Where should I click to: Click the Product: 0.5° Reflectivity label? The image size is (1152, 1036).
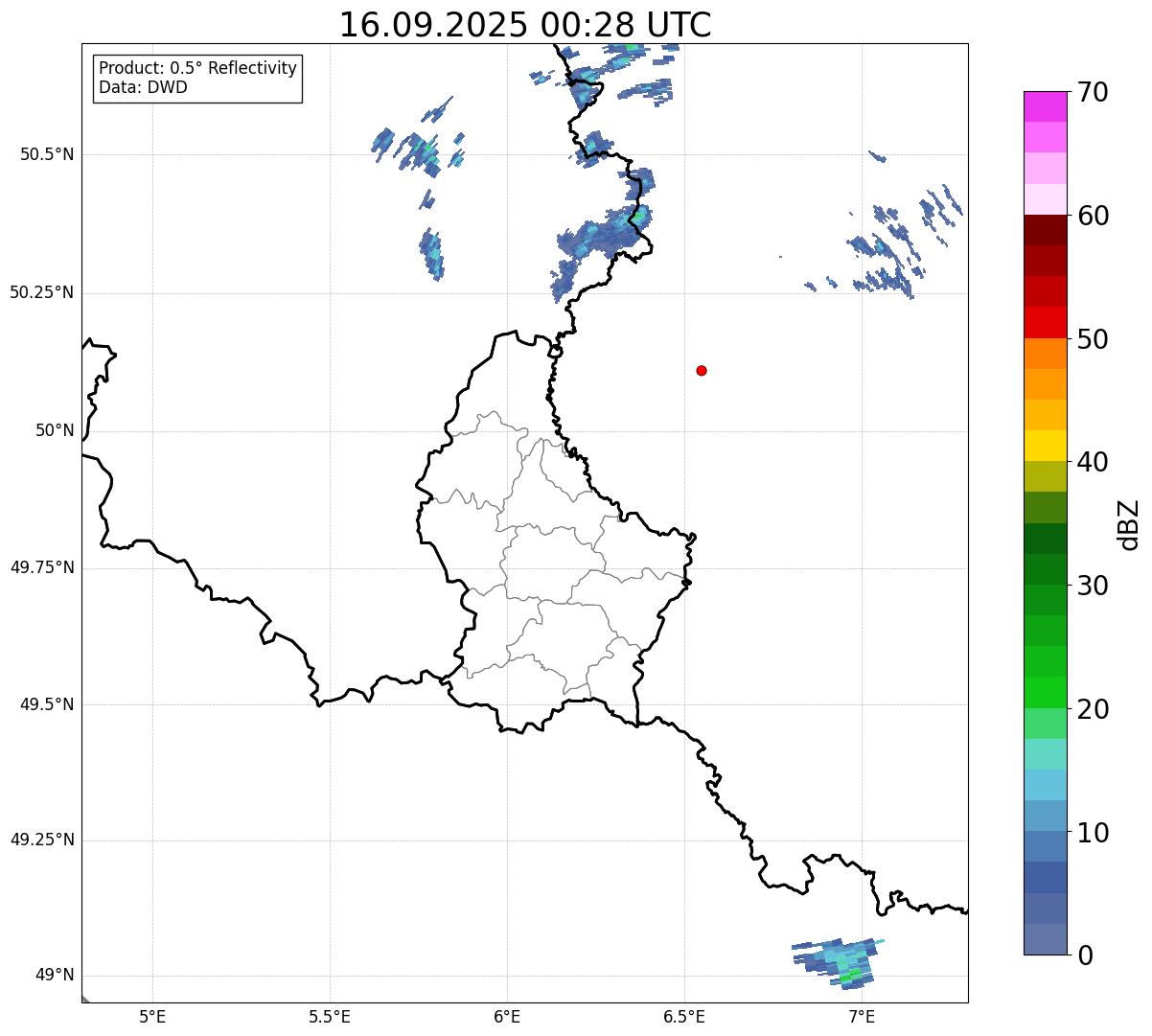[197, 69]
